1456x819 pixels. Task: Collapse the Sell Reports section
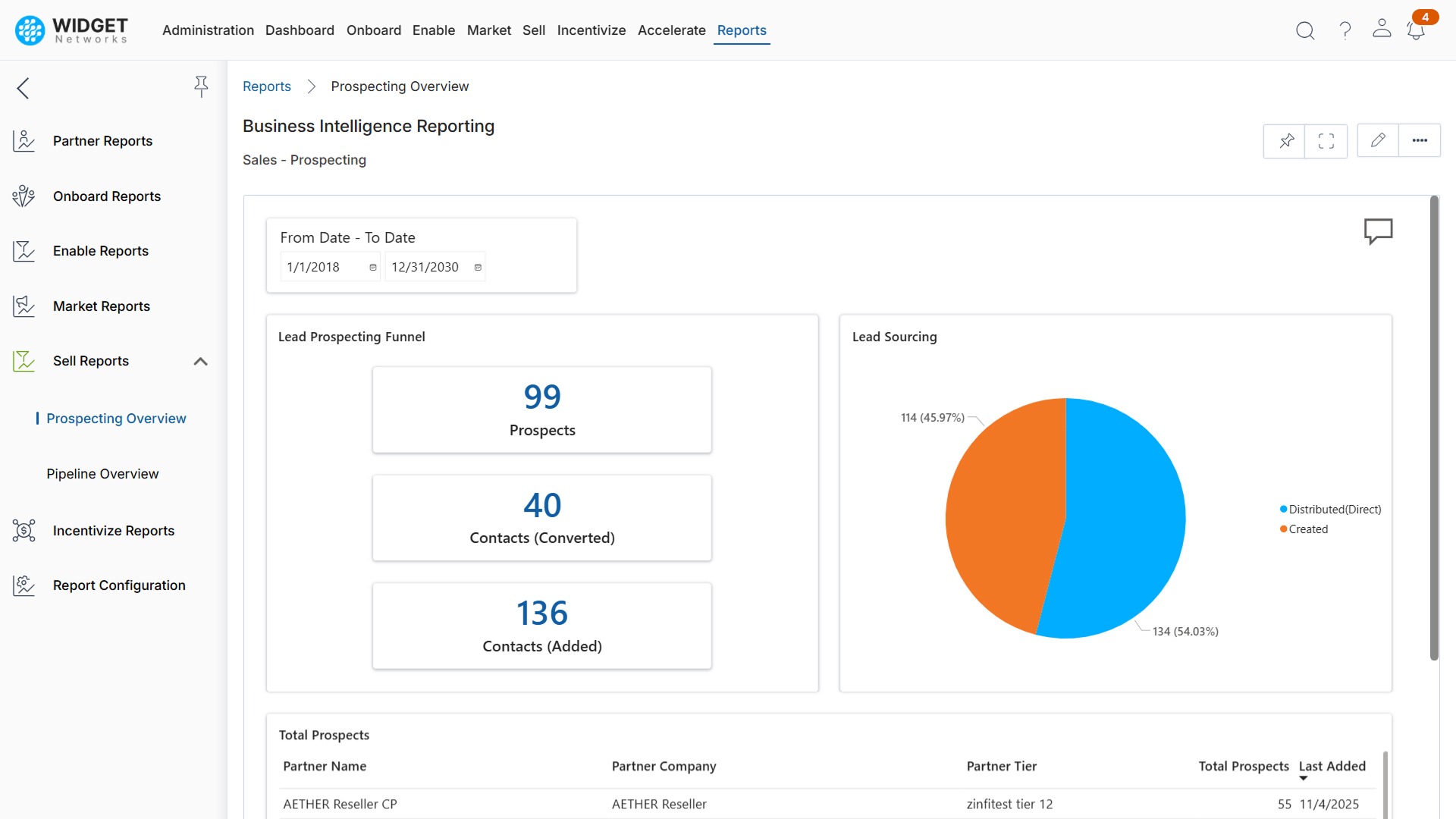click(200, 361)
